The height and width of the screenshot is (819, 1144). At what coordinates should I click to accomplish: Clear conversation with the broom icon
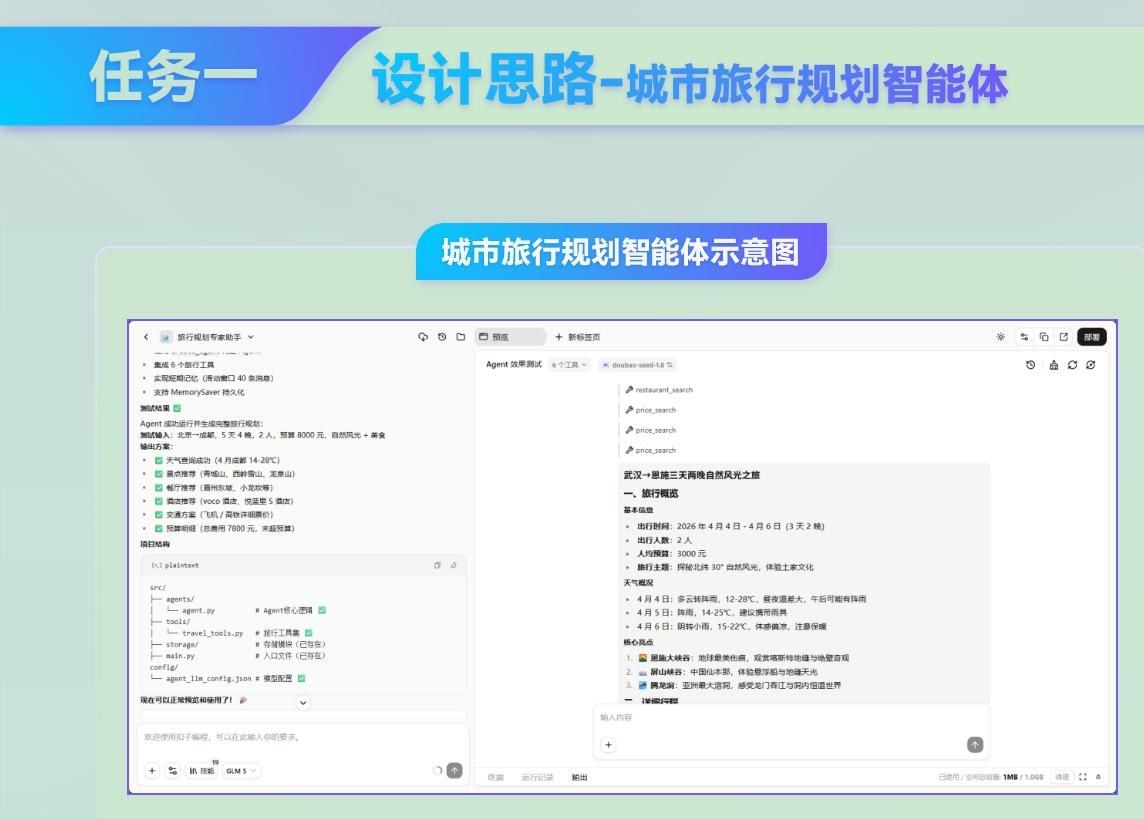pos(1054,365)
